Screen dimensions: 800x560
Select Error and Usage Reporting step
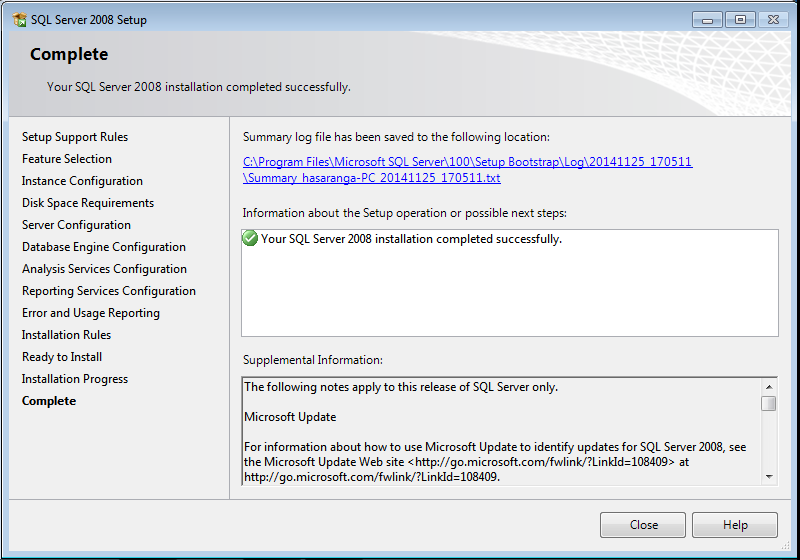[x=91, y=312]
